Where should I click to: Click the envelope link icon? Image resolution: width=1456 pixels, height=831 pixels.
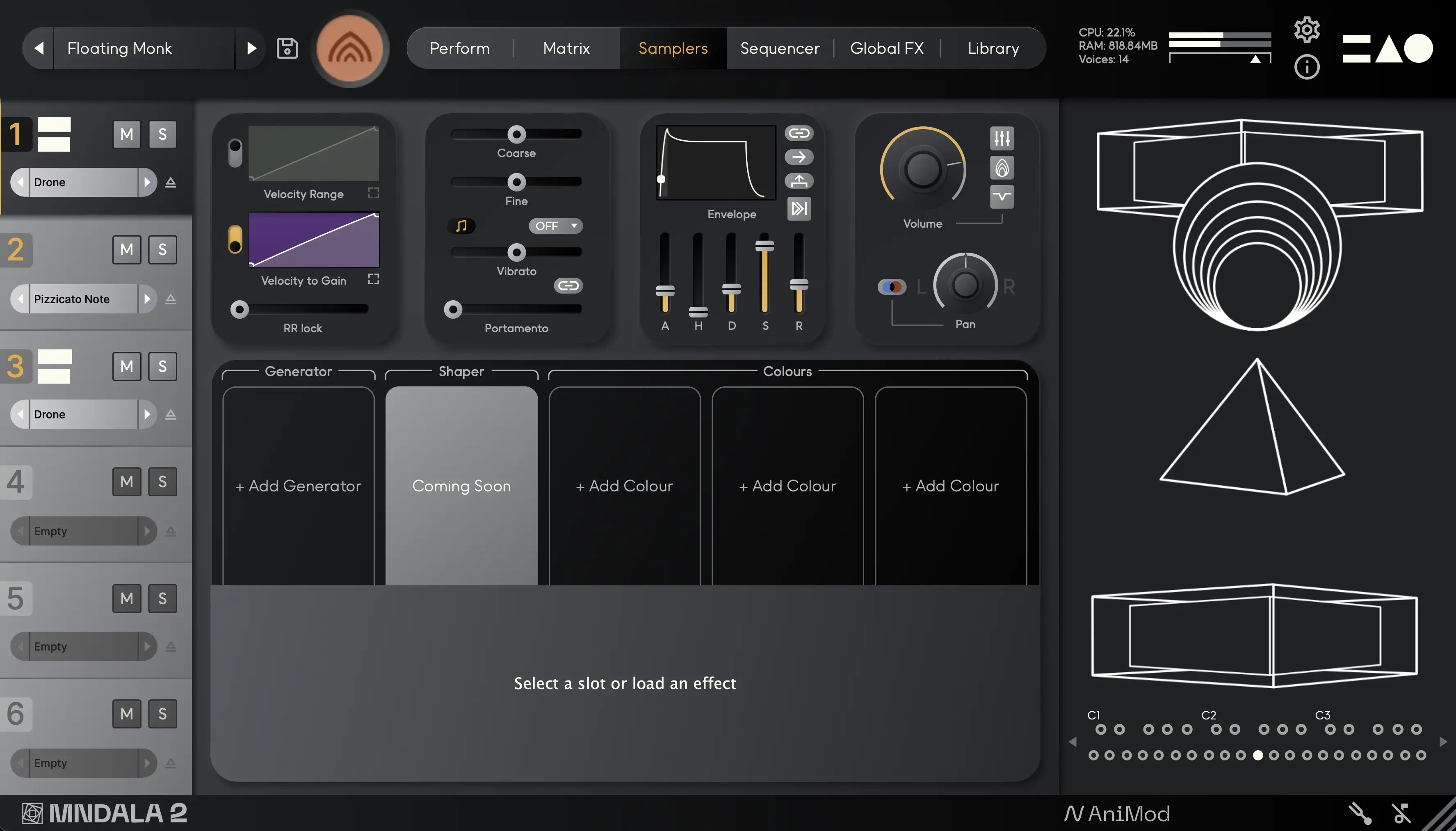(x=799, y=133)
